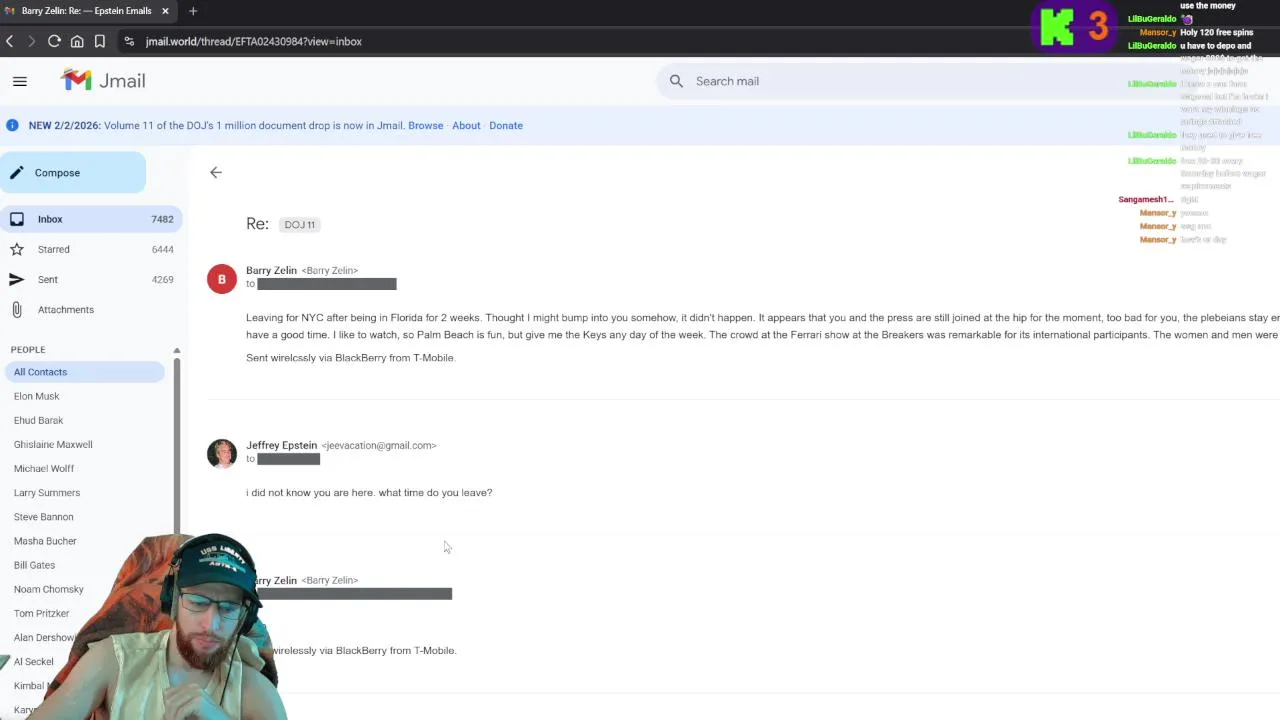Open the Attachments folder
The width and height of the screenshot is (1280, 720).
90,309
